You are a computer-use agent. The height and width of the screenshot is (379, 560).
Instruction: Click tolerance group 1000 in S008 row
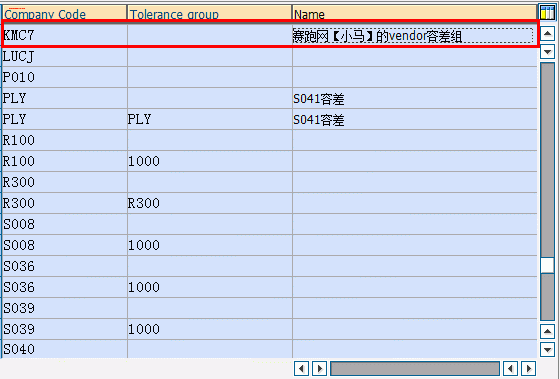point(210,245)
